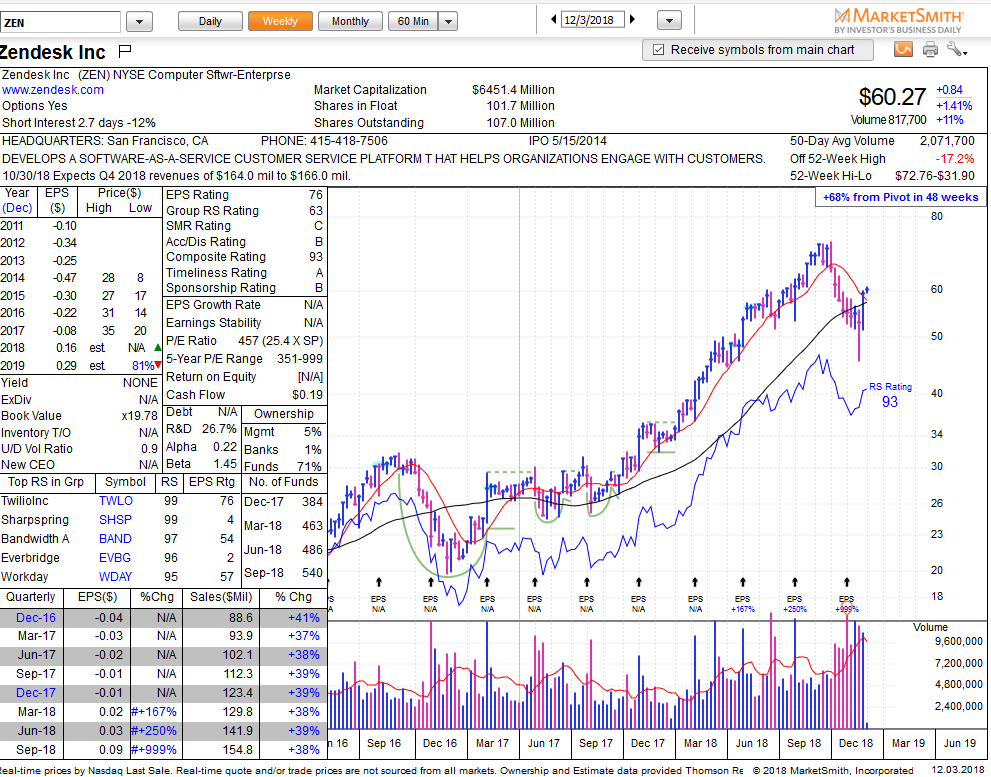Viewport: 991px width, 777px height.
Task: Click the red down triangle for 2019 estimate
Action: pyautogui.click(x=157, y=365)
